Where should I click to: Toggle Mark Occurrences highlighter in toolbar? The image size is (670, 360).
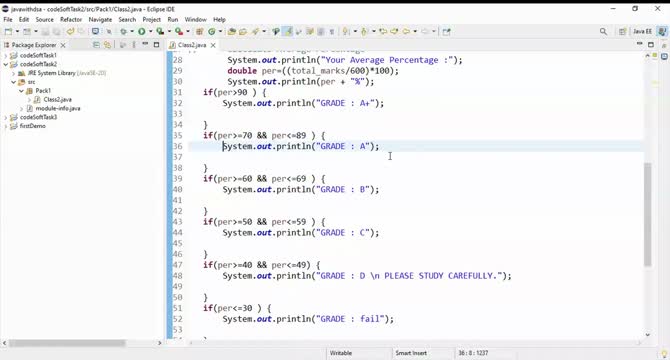coord(288,31)
